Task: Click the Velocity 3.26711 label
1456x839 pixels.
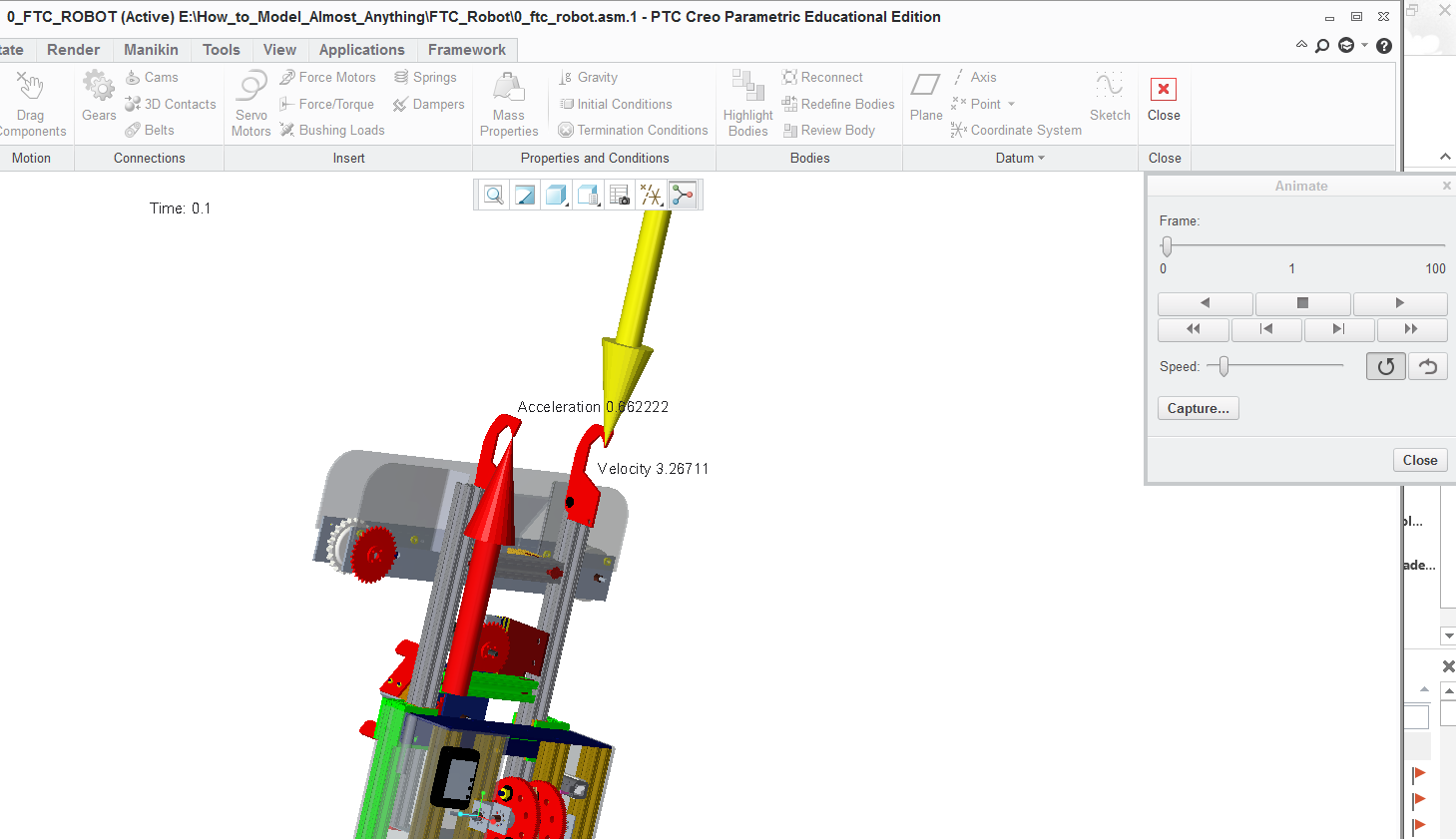Action: pyautogui.click(x=653, y=469)
